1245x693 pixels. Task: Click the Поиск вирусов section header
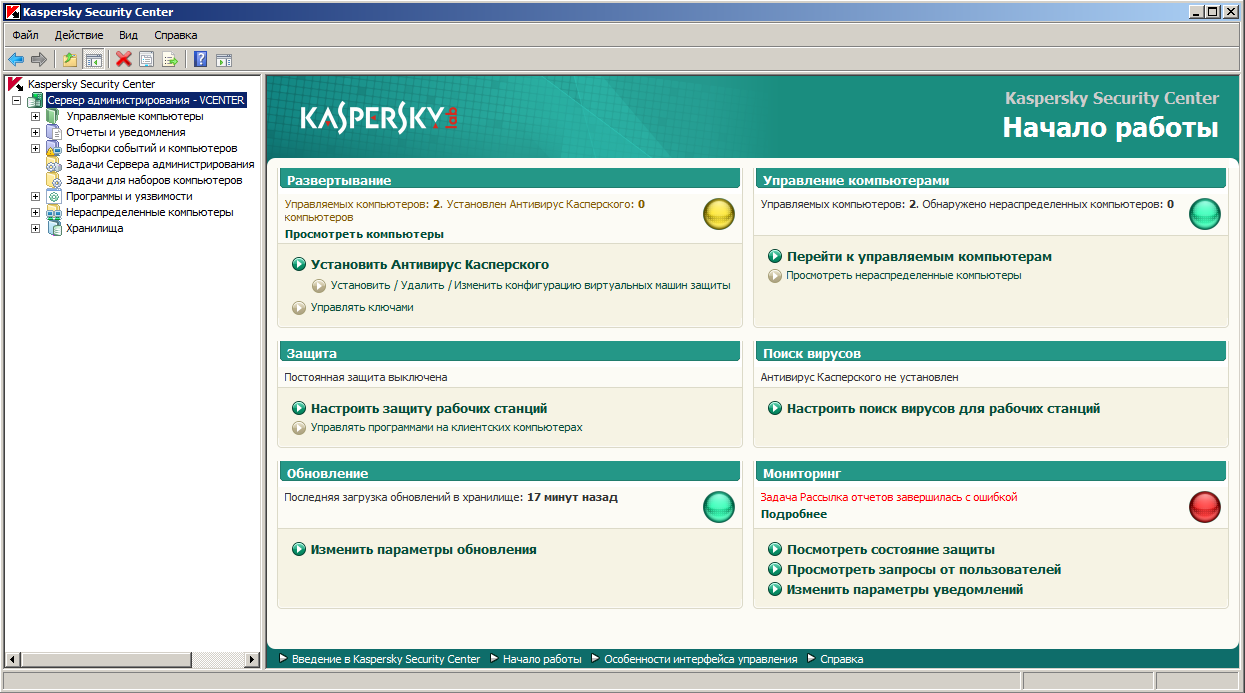coord(990,353)
